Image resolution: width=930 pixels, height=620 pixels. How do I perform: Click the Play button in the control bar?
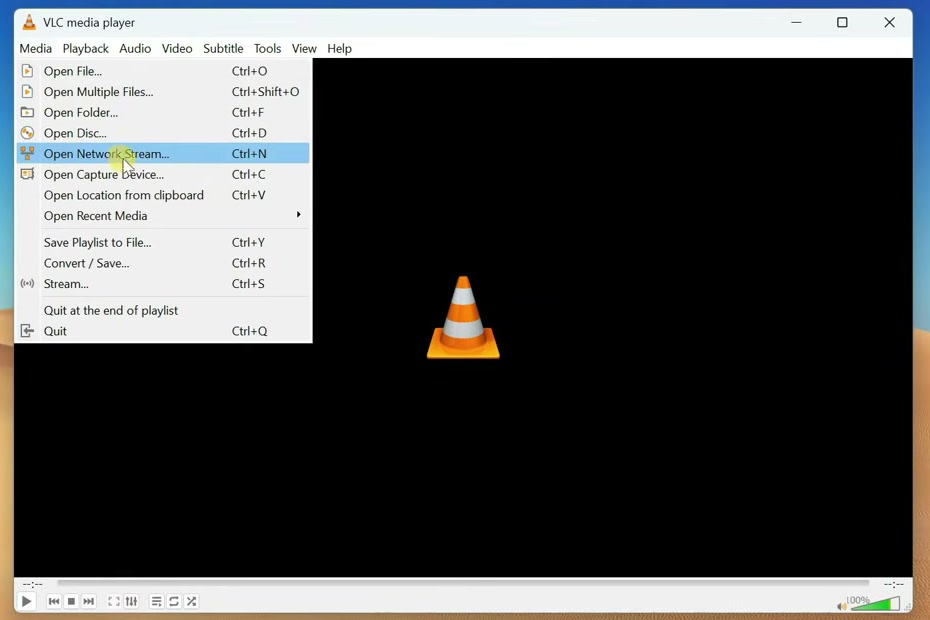pos(26,602)
